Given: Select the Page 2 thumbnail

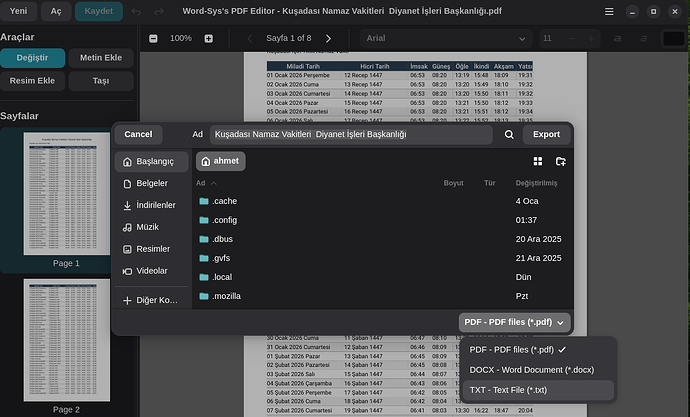Looking at the screenshot, I should click(x=66, y=340).
